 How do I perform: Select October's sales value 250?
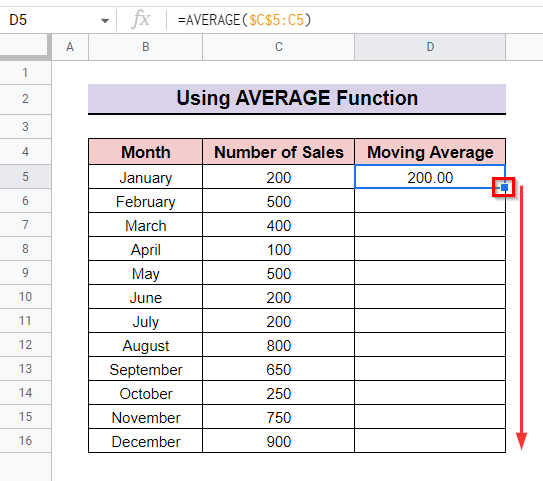click(x=279, y=393)
